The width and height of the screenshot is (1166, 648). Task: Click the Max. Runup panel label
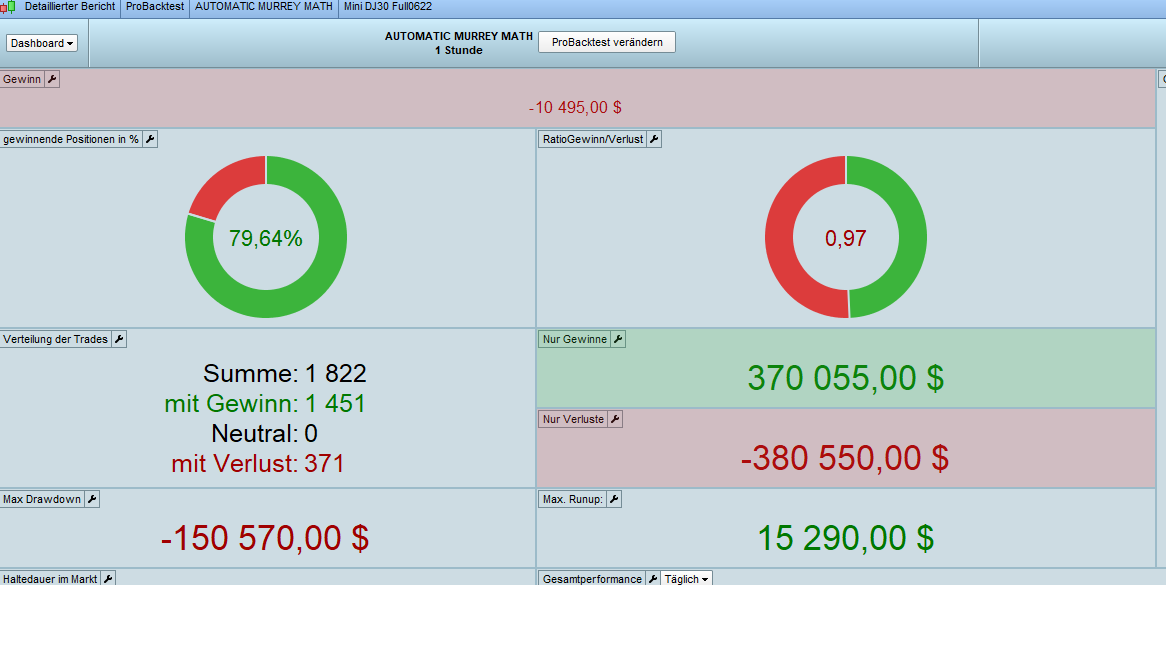[x=572, y=499]
